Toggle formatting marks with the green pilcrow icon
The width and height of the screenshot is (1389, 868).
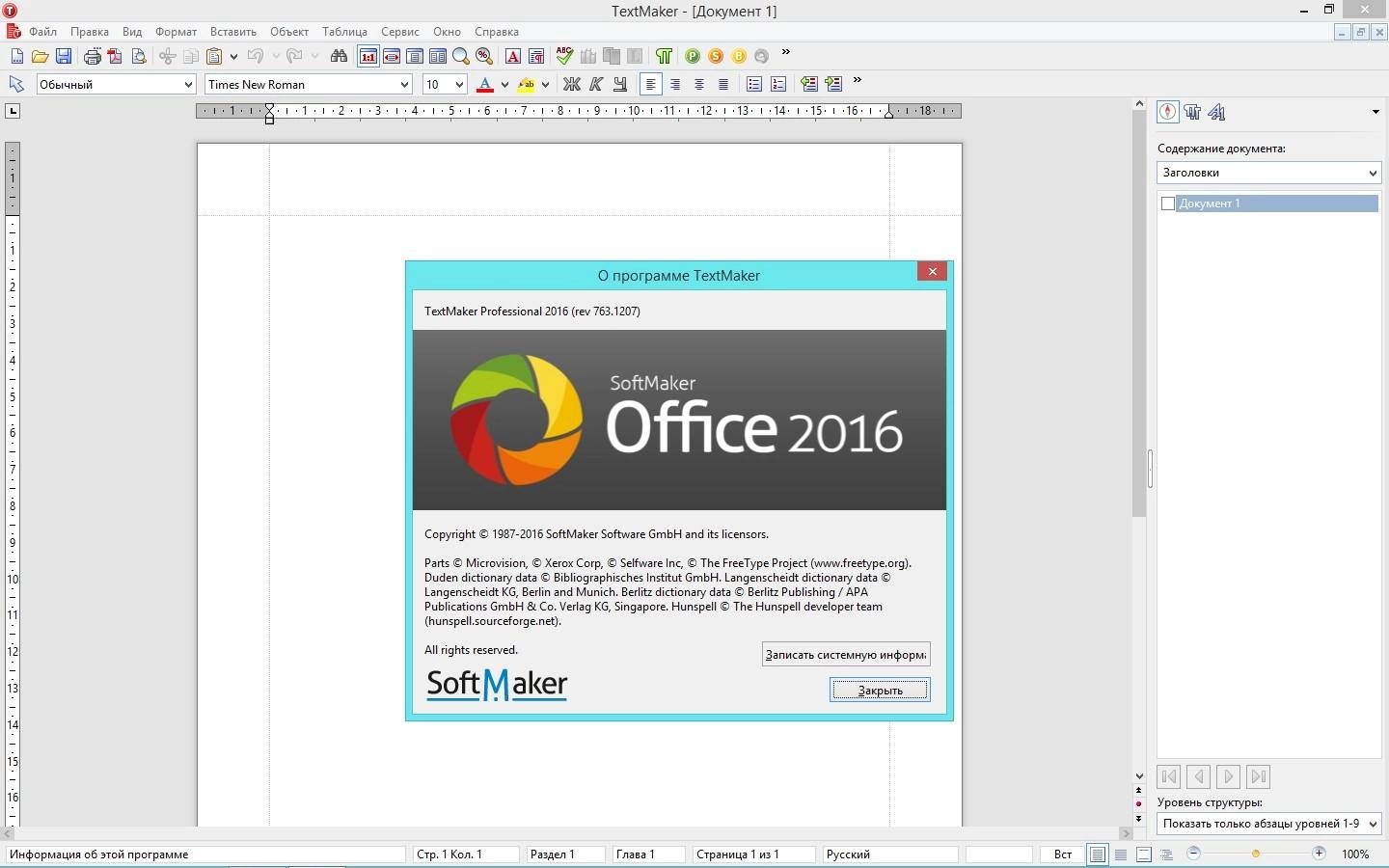pos(664,56)
